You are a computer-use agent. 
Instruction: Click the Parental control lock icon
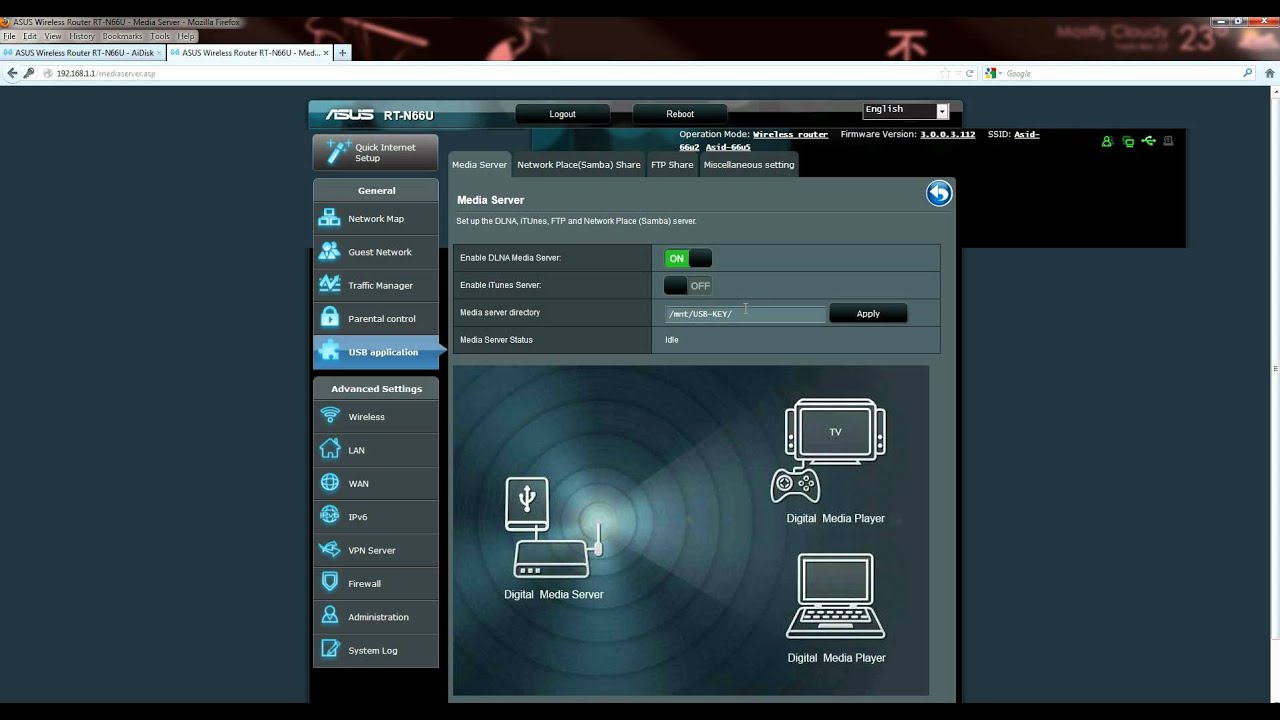pyautogui.click(x=329, y=318)
